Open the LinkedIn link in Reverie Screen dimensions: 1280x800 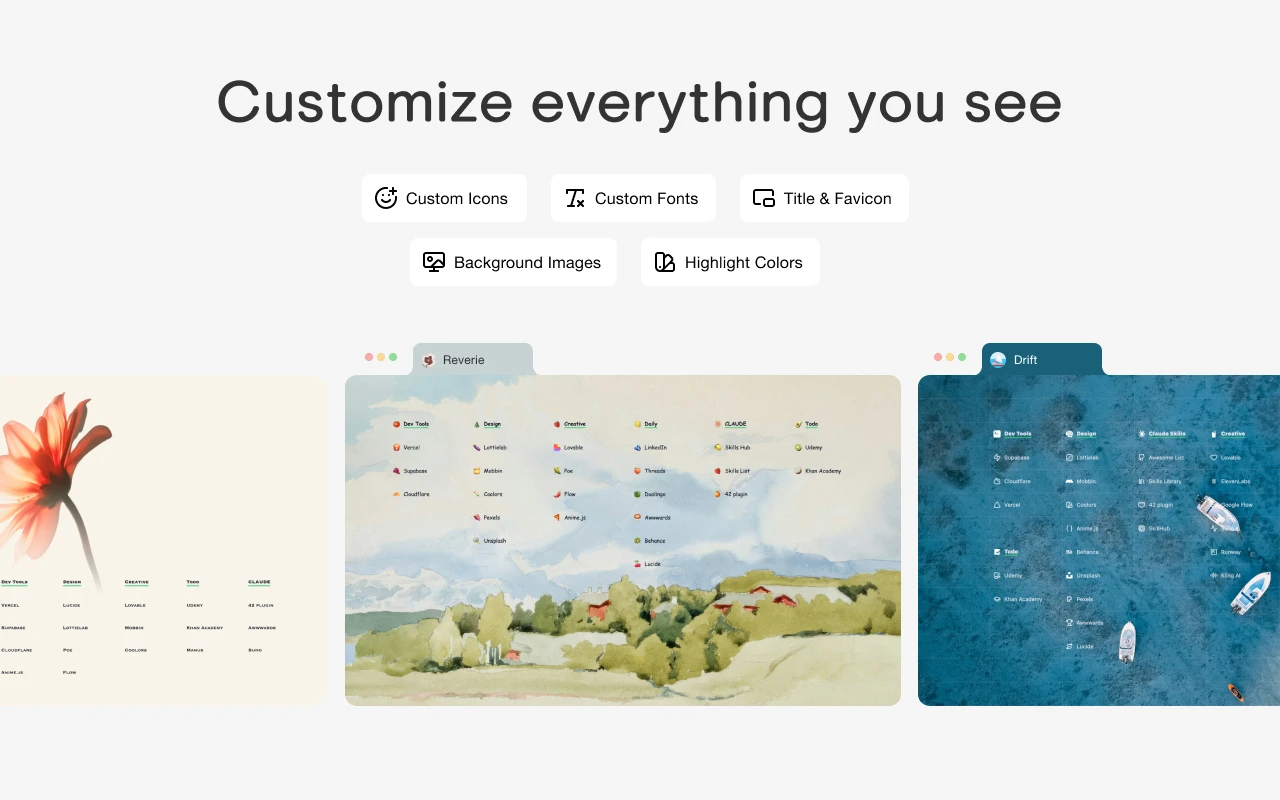tap(655, 448)
